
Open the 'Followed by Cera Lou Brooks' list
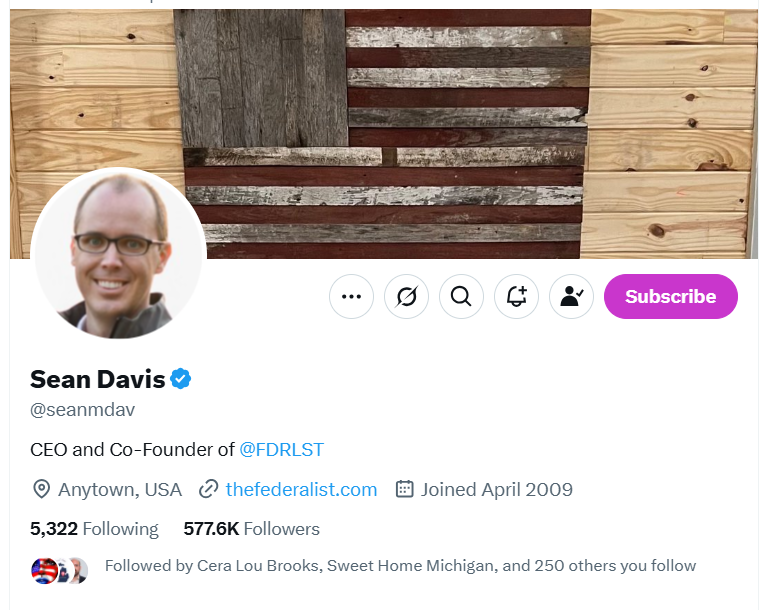(x=400, y=566)
